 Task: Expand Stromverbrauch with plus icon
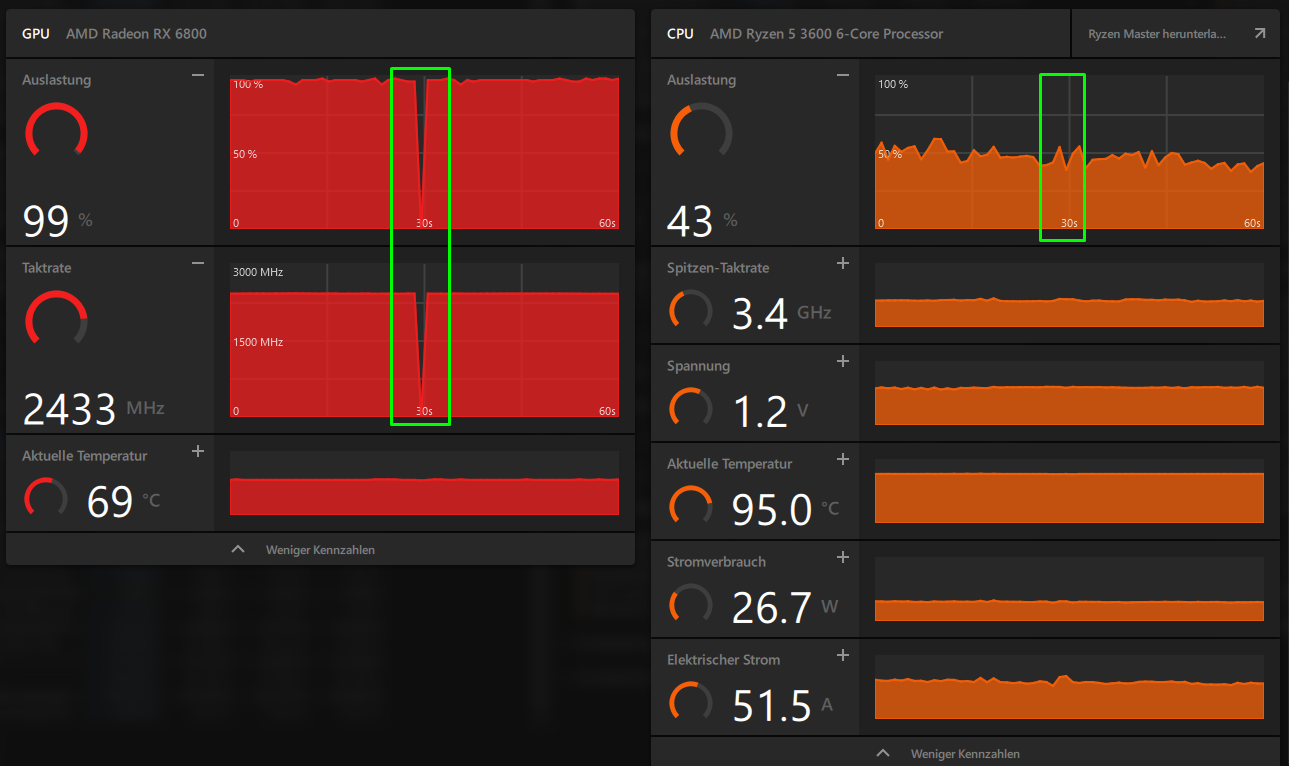click(x=843, y=557)
